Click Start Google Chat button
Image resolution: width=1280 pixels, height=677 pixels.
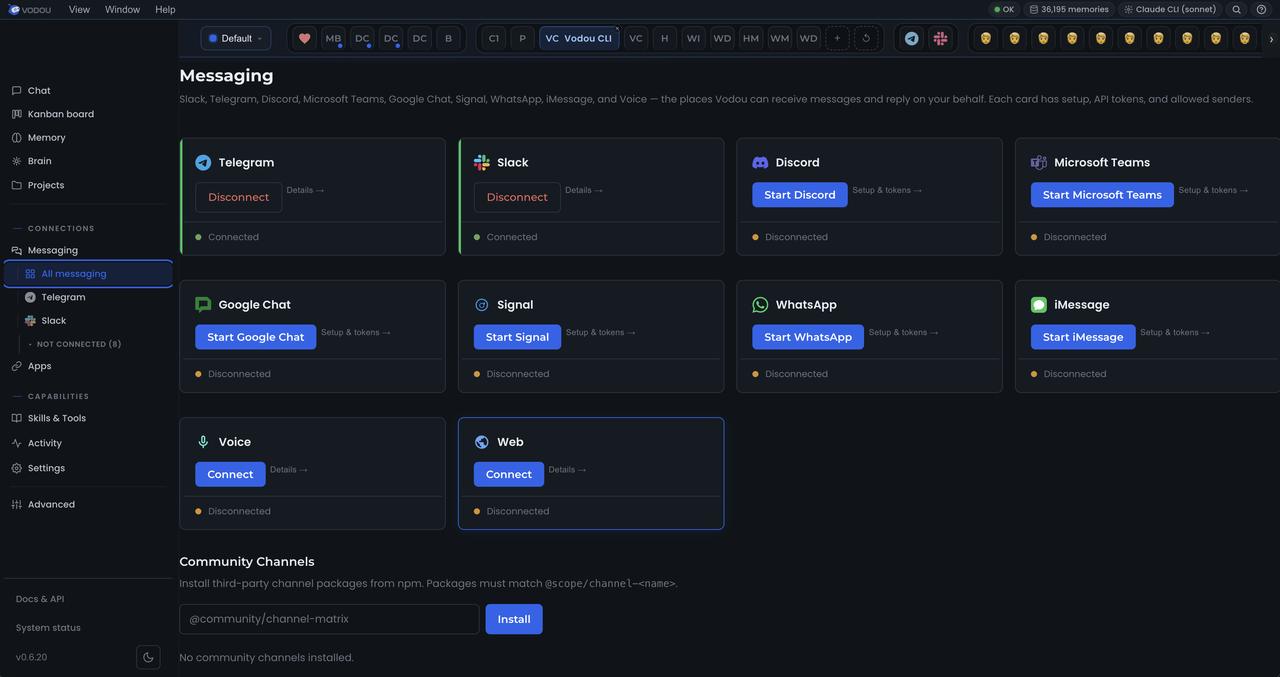click(x=255, y=337)
